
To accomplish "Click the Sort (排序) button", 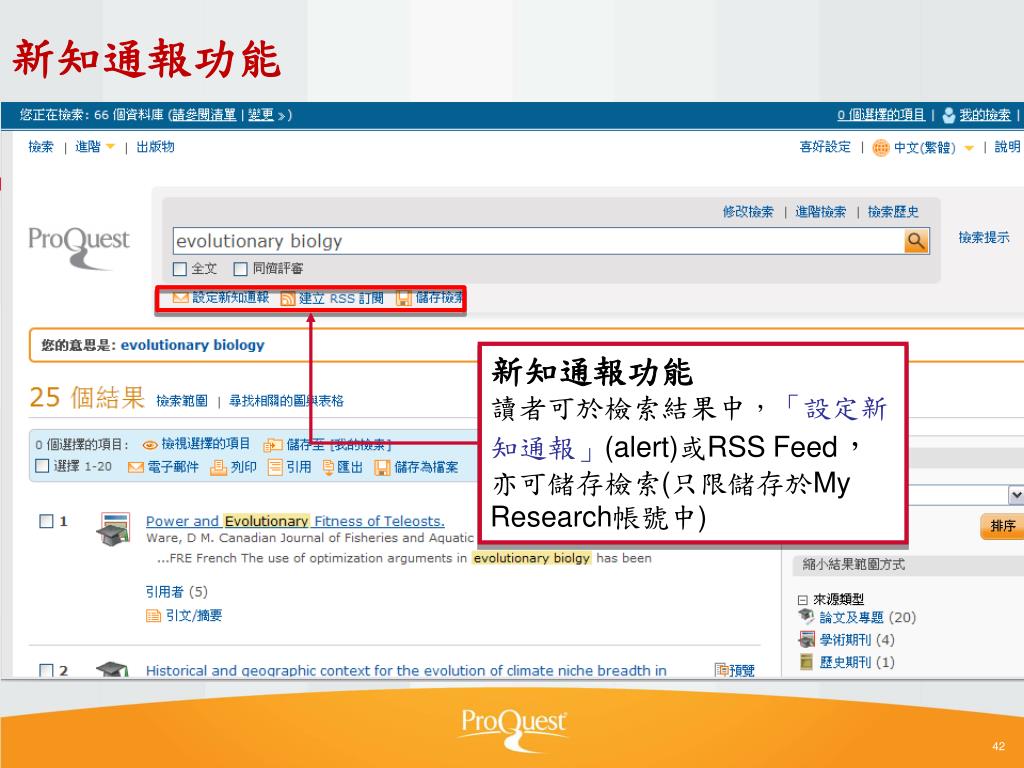I will tap(1002, 526).
